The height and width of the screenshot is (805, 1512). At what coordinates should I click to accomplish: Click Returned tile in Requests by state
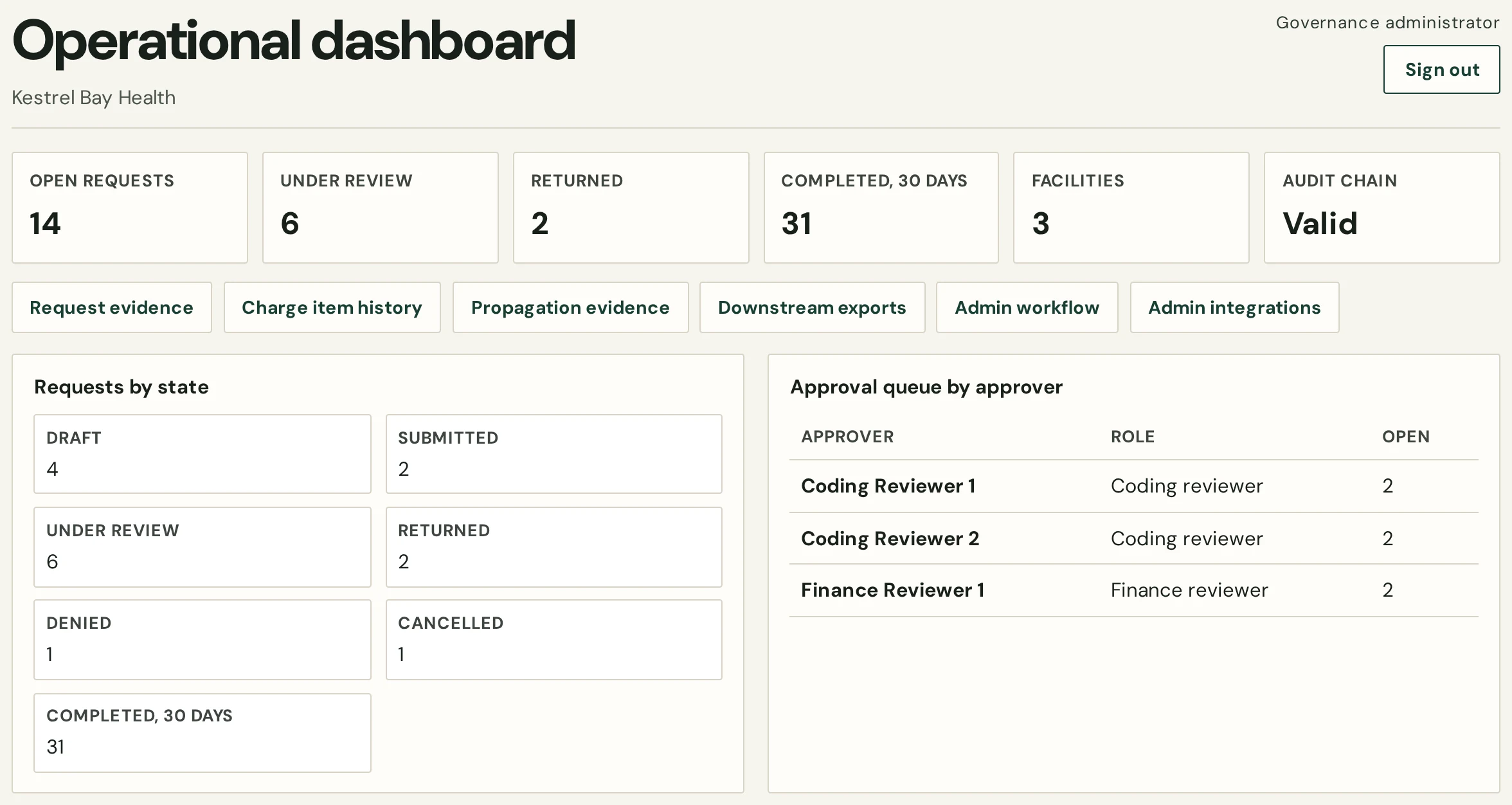coord(554,547)
